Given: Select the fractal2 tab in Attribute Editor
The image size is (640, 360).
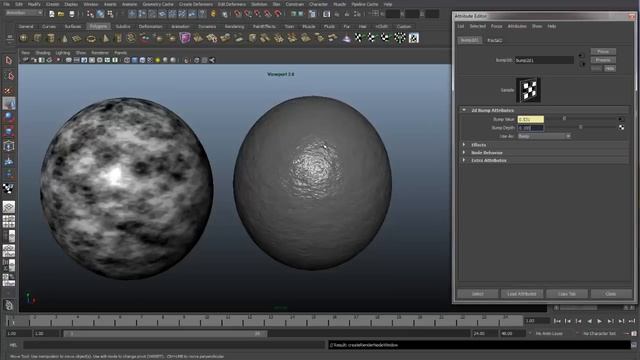Looking at the screenshot, I should (495, 40).
